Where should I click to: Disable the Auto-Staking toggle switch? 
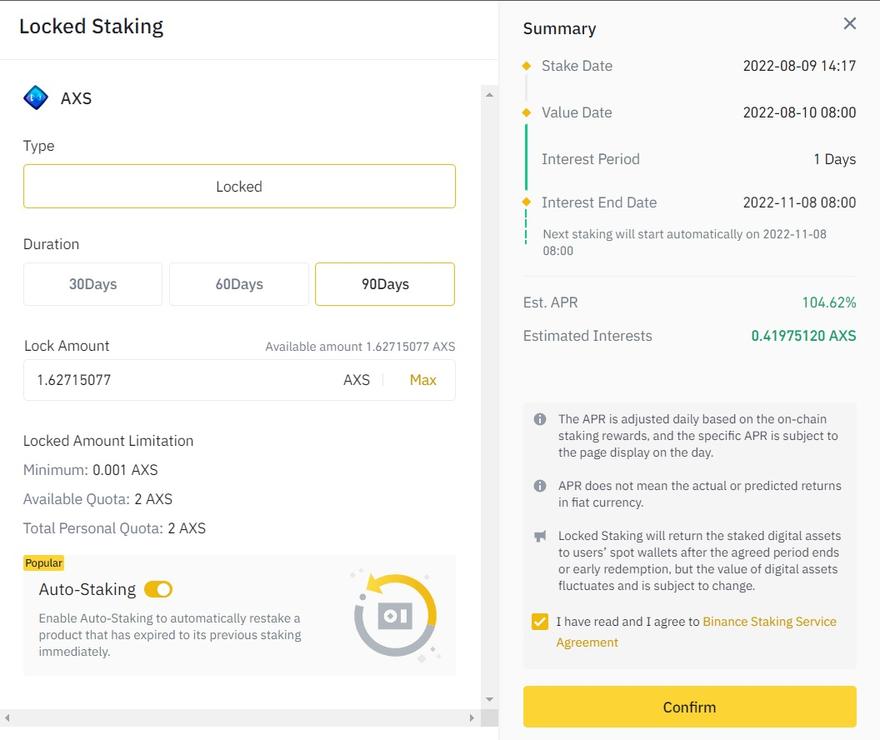(x=158, y=590)
